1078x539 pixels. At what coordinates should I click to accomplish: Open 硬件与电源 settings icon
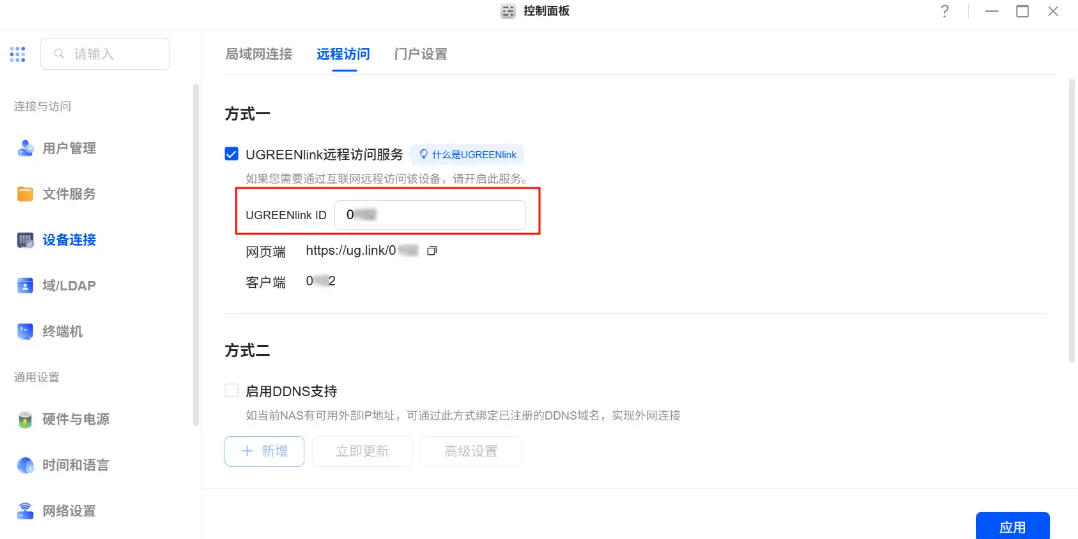point(26,420)
